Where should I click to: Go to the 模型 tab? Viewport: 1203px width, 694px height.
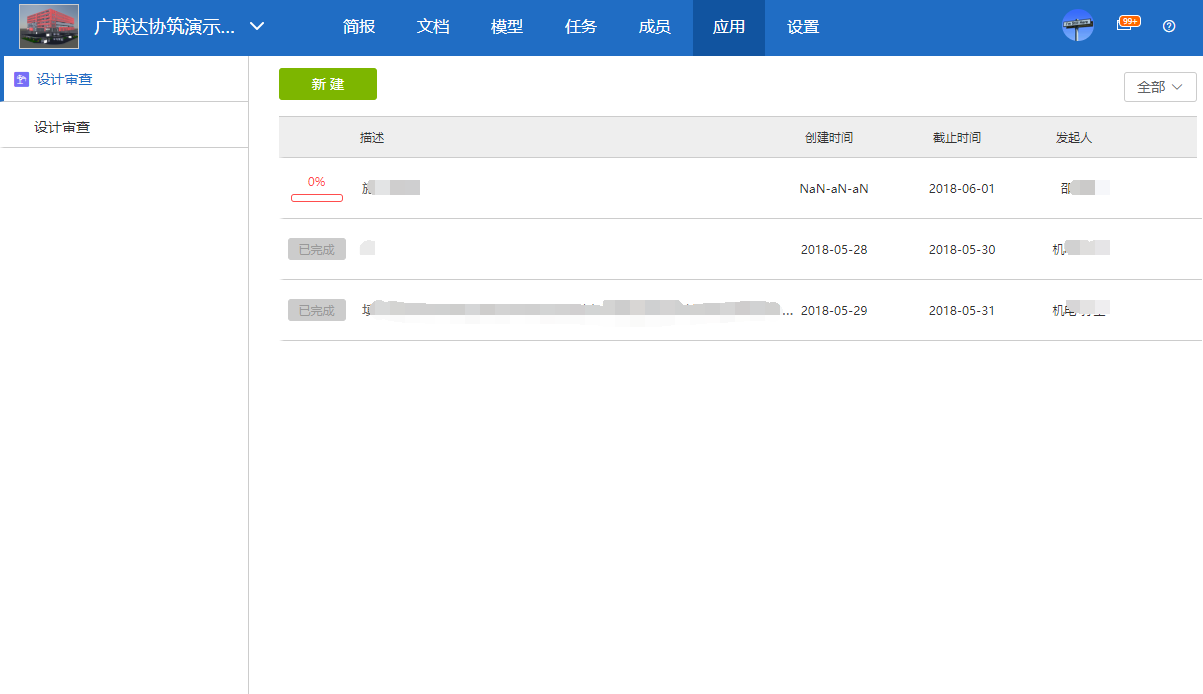point(507,27)
